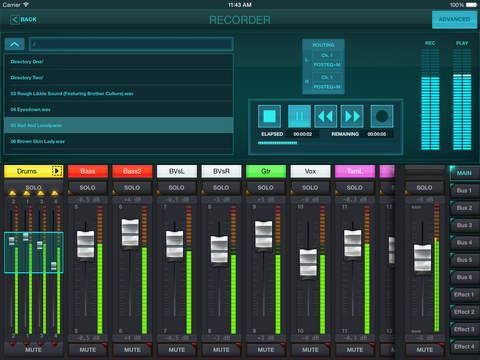Switch to the Bus 3 tab

click(464, 225)
